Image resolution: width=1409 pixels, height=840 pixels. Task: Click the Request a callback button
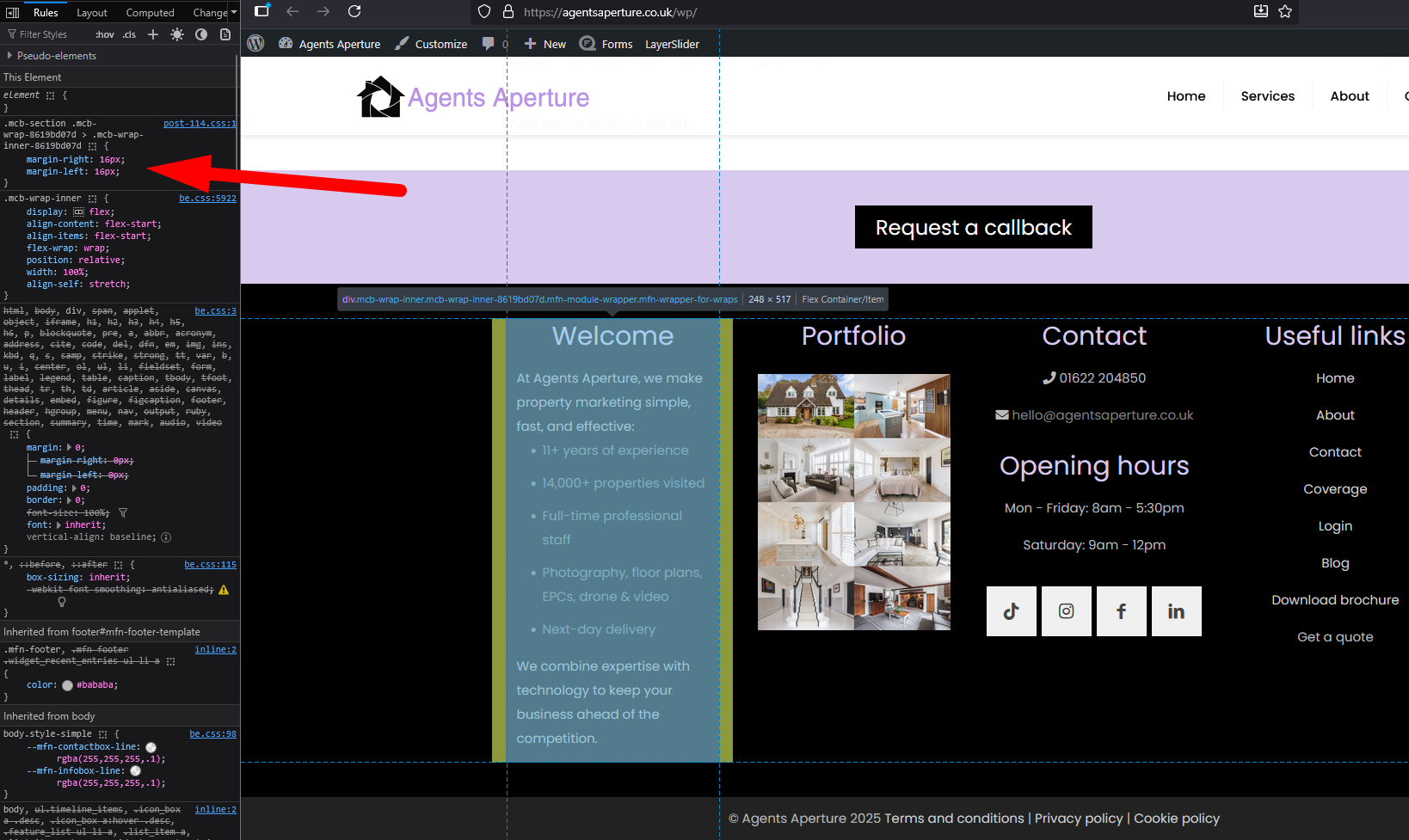973,227
